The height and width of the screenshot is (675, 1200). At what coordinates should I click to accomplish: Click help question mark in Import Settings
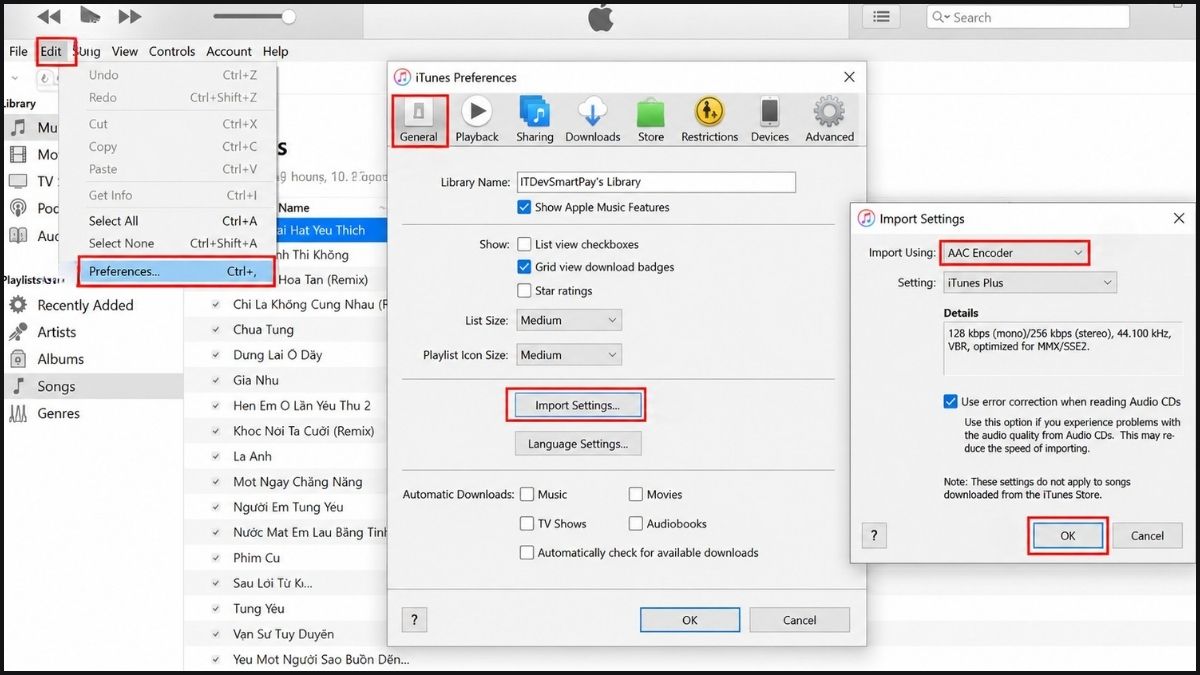click(872, 536)
